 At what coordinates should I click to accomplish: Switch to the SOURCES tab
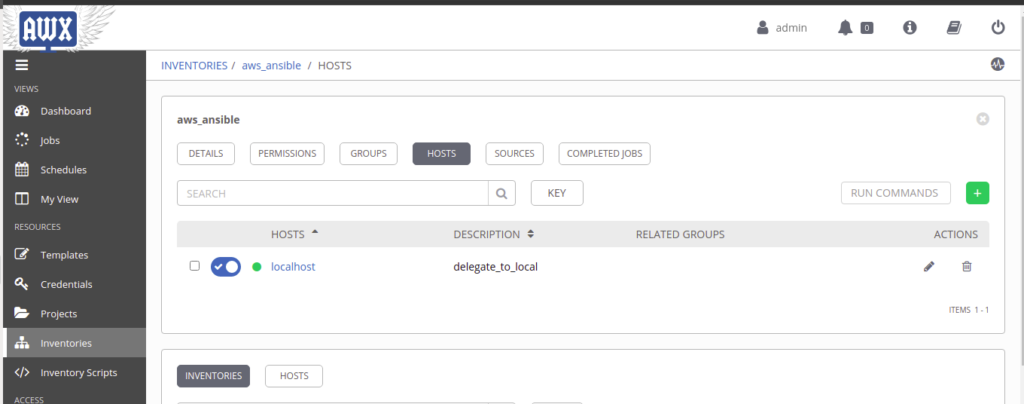point(514,153)
